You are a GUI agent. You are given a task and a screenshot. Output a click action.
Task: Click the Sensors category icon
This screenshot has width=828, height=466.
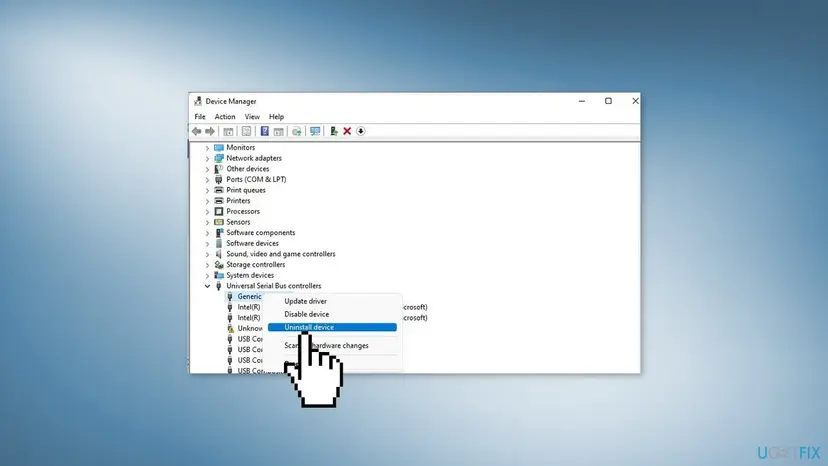(219, 222)
